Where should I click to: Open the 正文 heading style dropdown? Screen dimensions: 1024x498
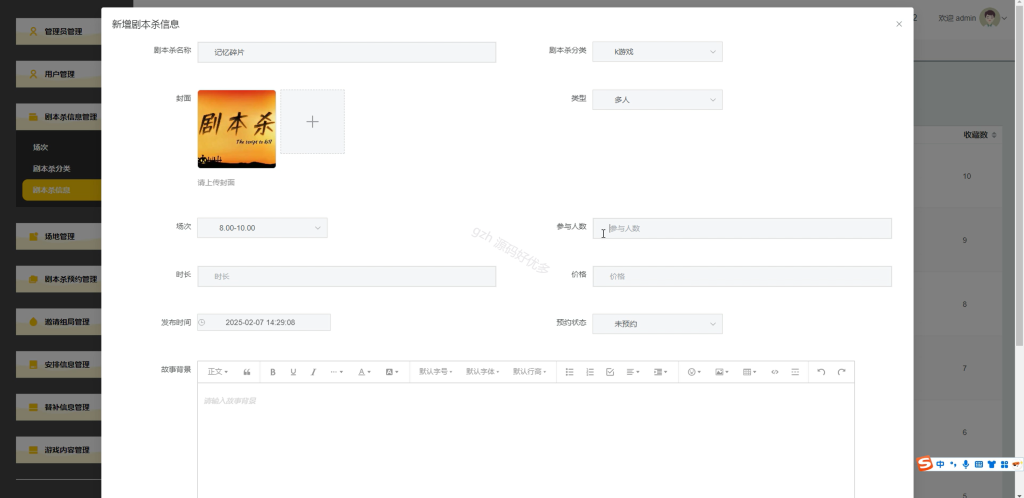(x=217, y=372)
